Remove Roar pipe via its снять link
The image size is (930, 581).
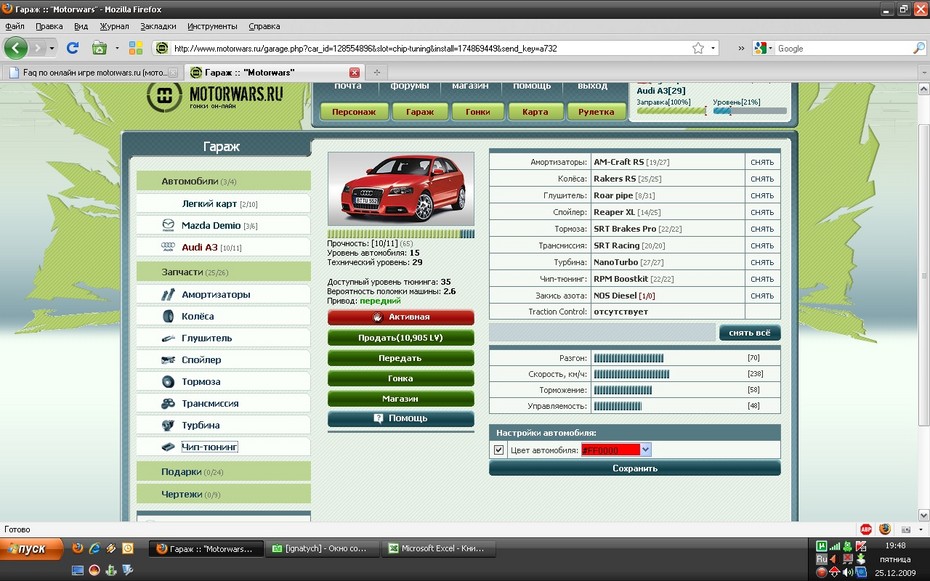click(x=762, y=195)
